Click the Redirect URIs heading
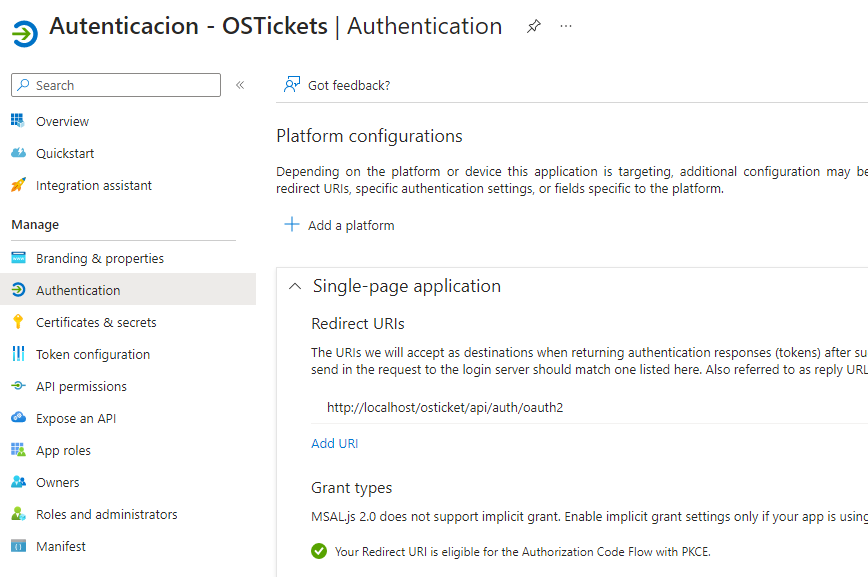Viewport: 868px width, 577px height. (358, 323)
